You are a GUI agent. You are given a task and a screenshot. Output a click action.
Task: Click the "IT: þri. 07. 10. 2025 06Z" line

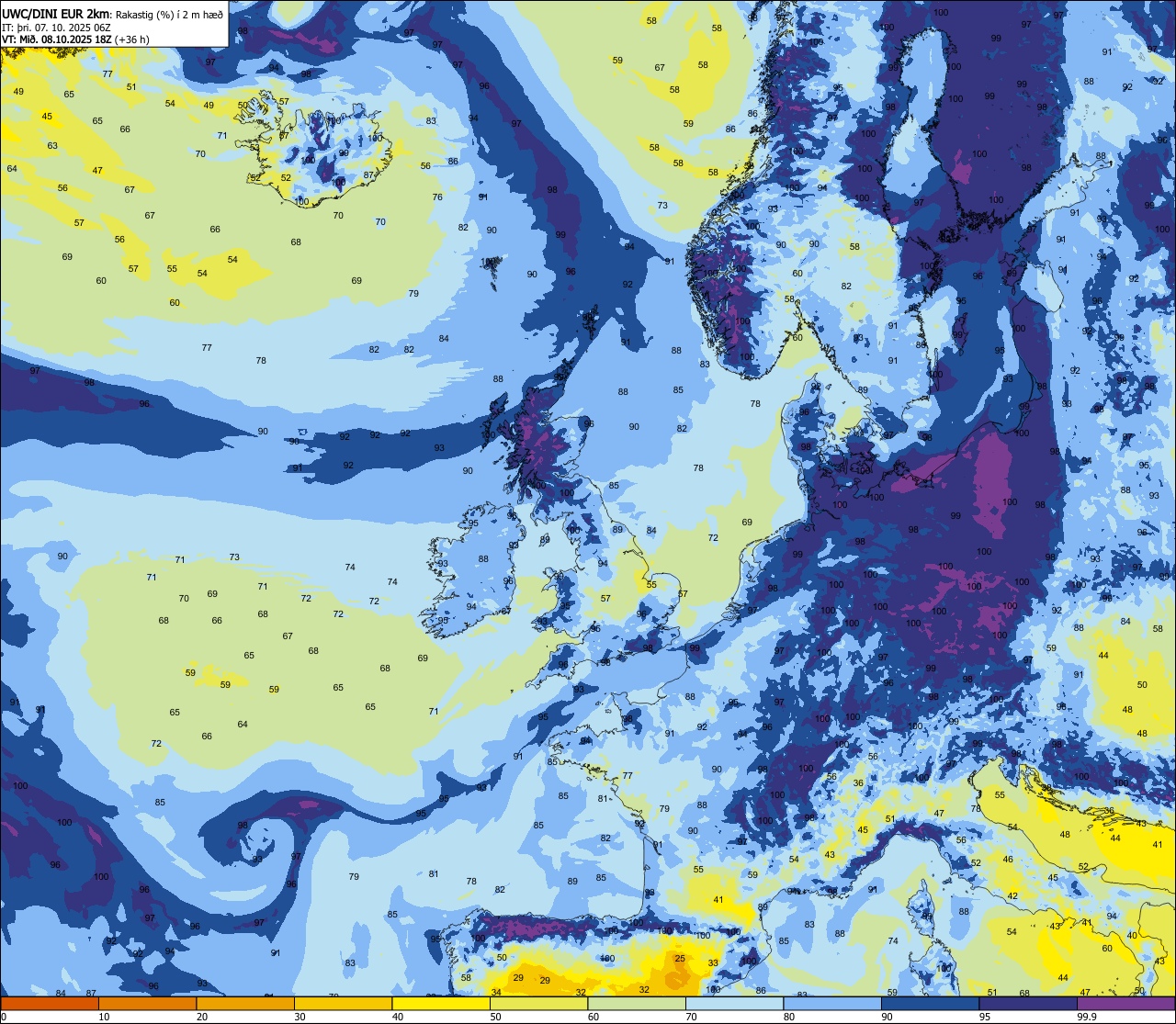(55, 27)
